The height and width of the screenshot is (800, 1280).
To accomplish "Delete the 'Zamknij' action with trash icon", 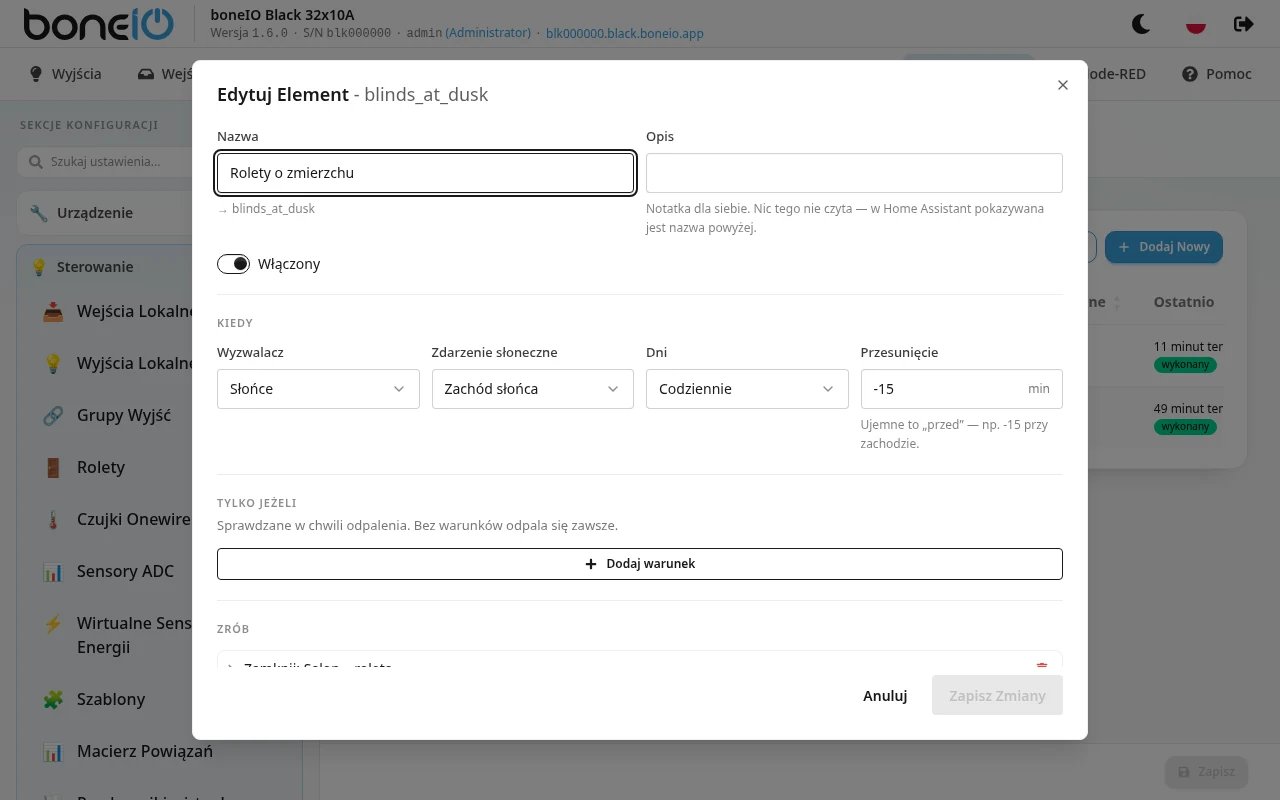I will coord(1042,666).
